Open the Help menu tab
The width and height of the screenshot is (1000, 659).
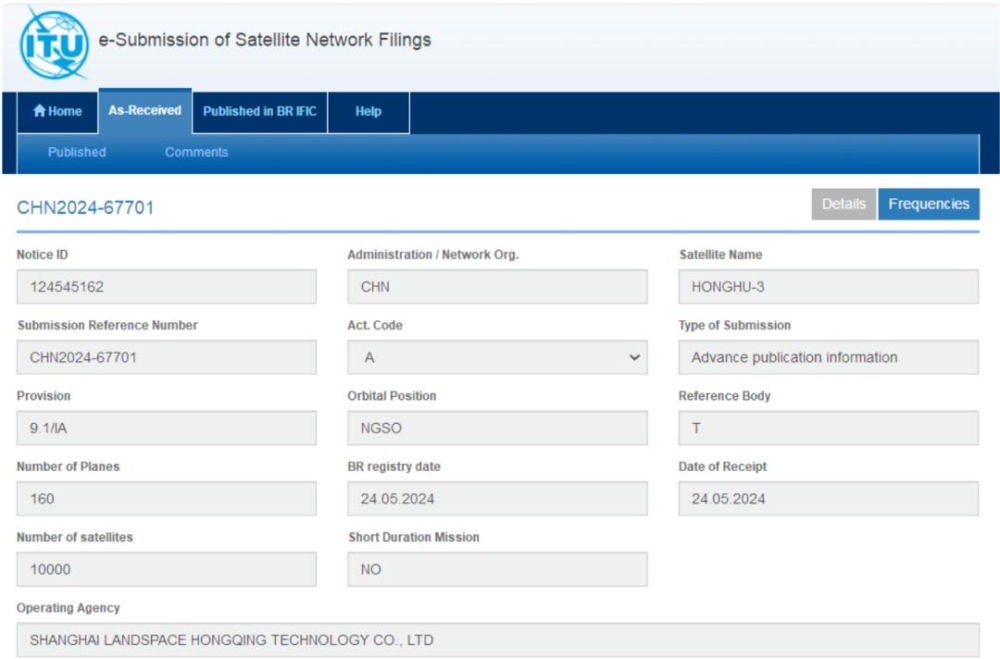pos(368,112)
